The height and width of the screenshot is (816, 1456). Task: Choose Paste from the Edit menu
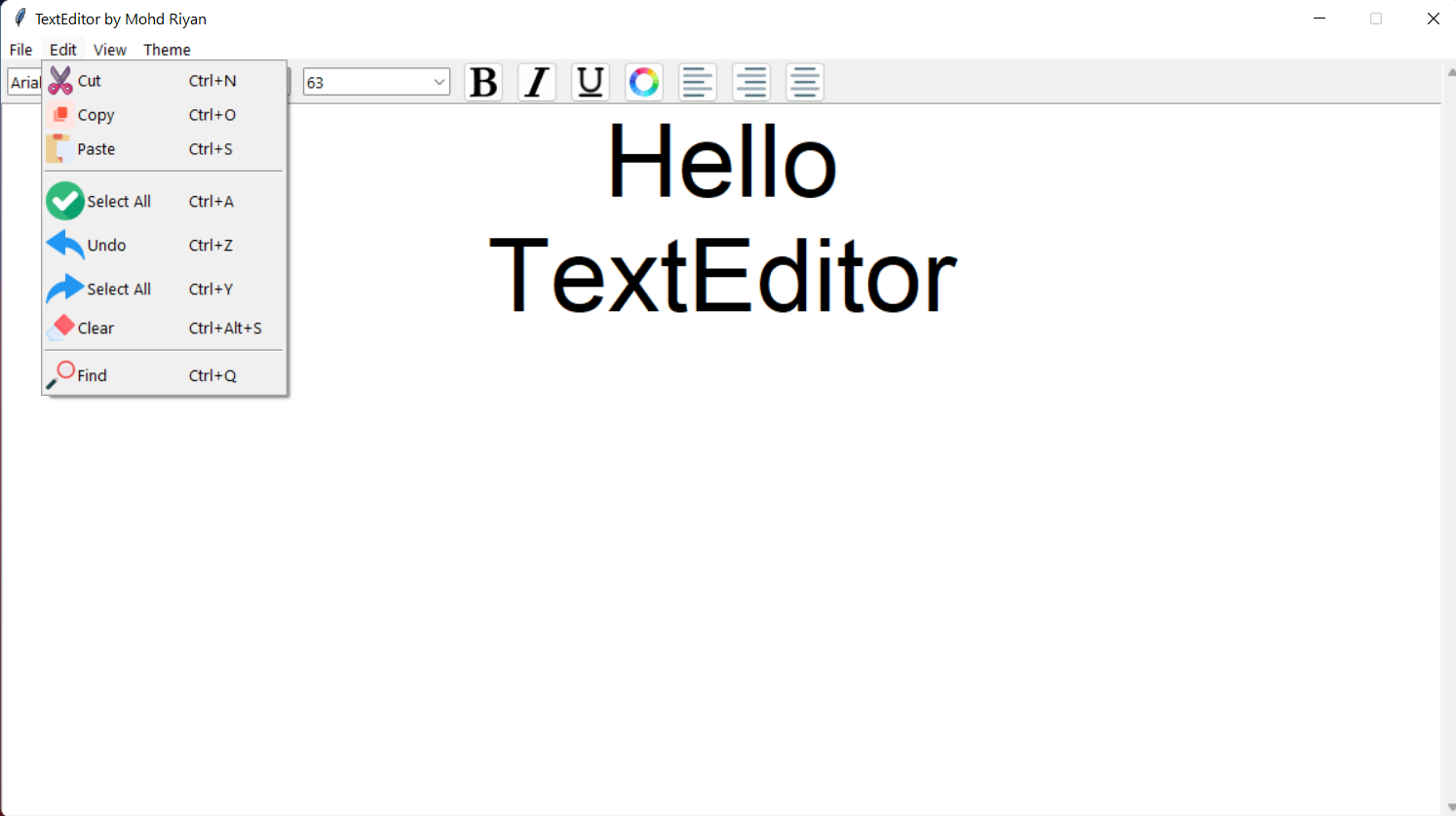click(x=96, y=148)
